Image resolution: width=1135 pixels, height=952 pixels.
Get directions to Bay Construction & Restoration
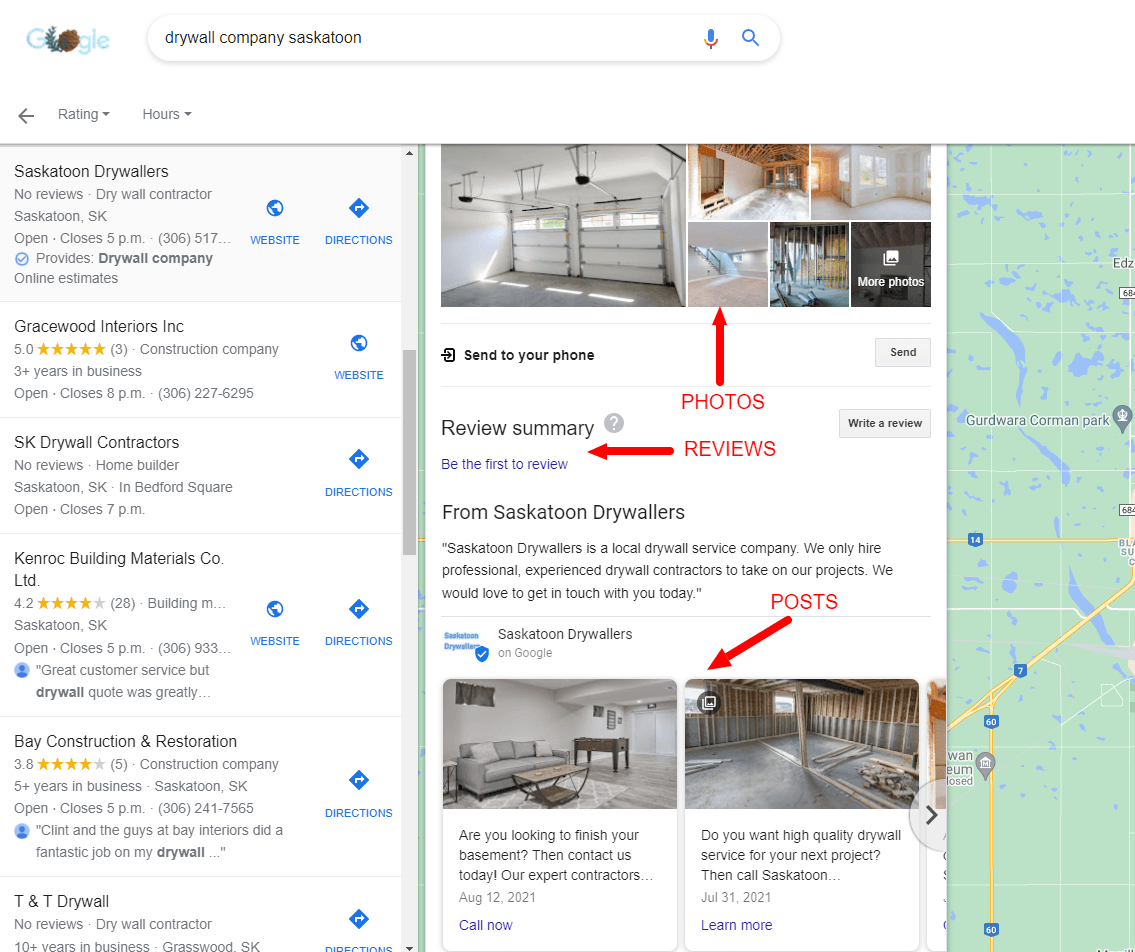358,780
